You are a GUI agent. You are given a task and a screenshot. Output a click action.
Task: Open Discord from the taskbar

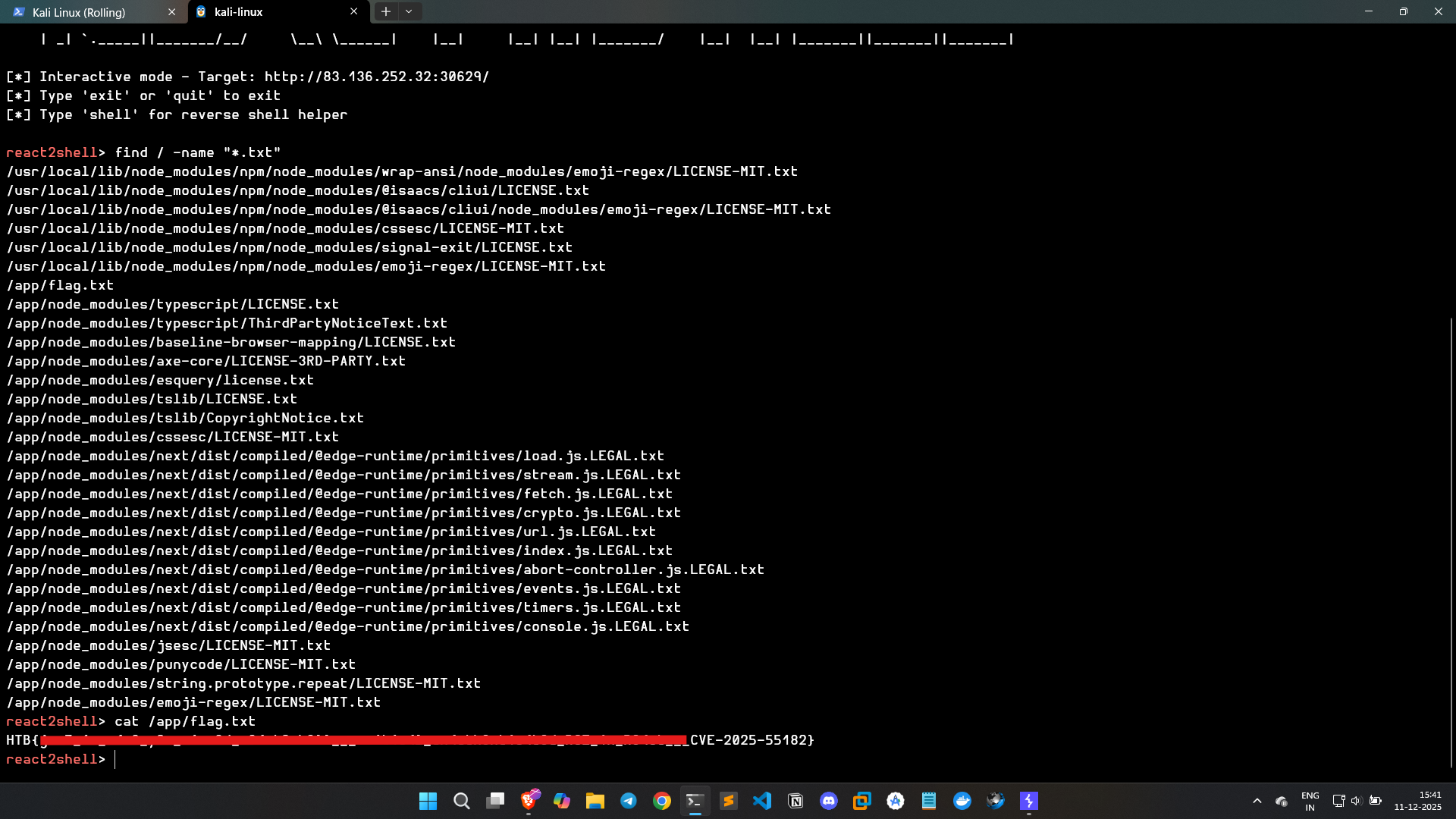click(829, 801)
